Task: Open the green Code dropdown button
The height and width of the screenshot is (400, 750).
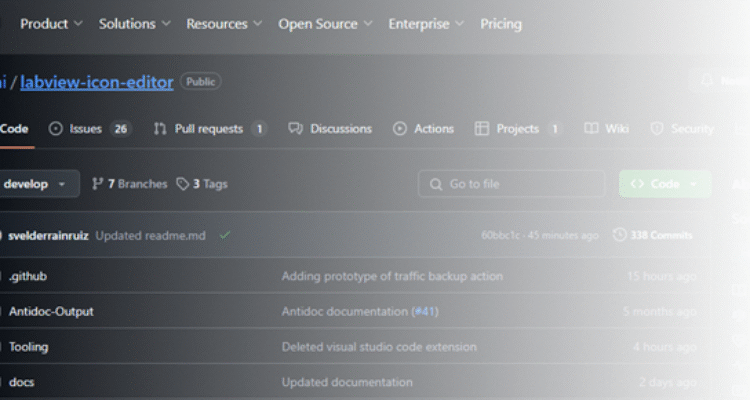Action: (664, 184)
